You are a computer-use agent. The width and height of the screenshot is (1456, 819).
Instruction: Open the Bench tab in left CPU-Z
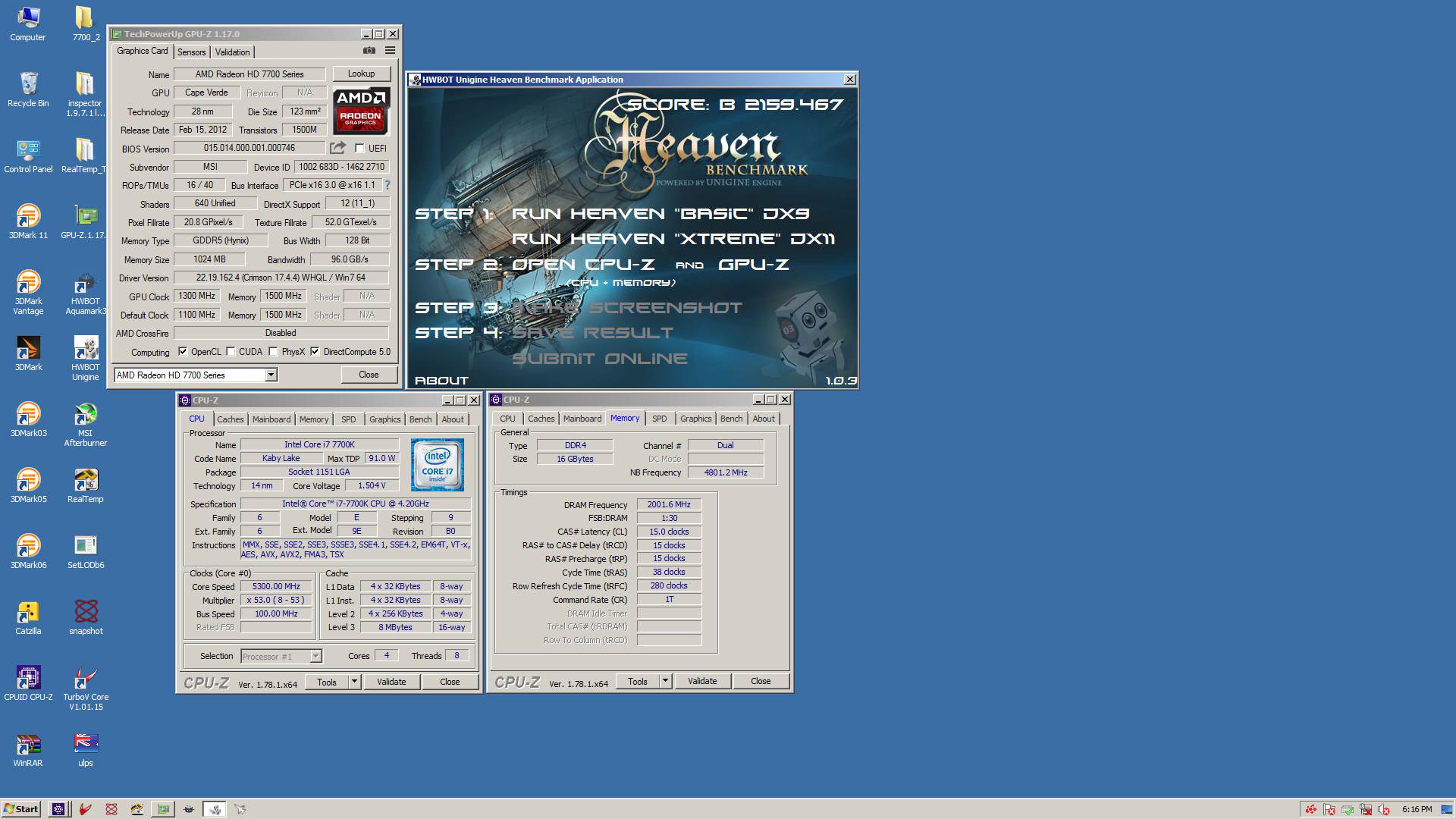click(x=420, y=419)
